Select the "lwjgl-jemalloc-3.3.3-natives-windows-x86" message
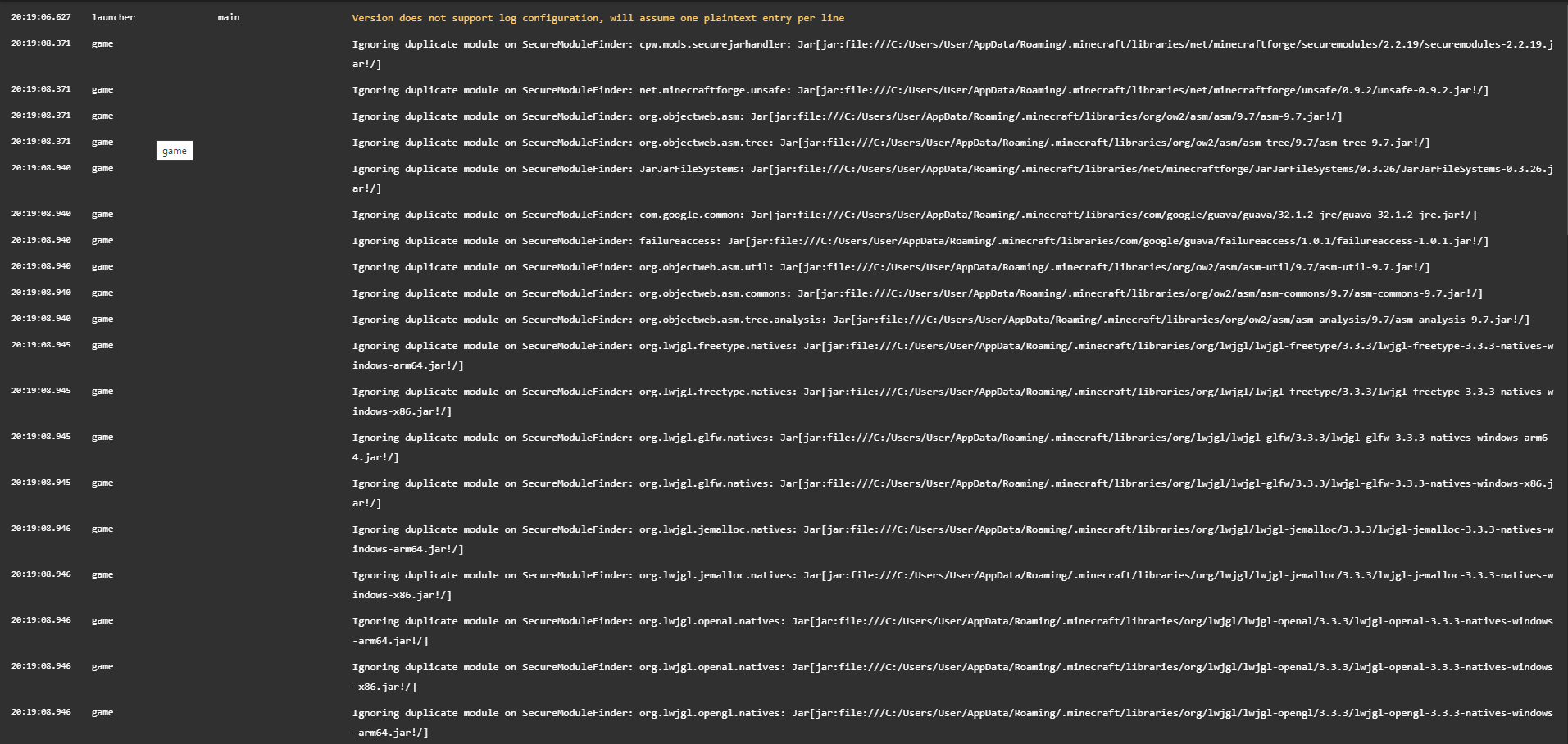 tap(952, 585)
